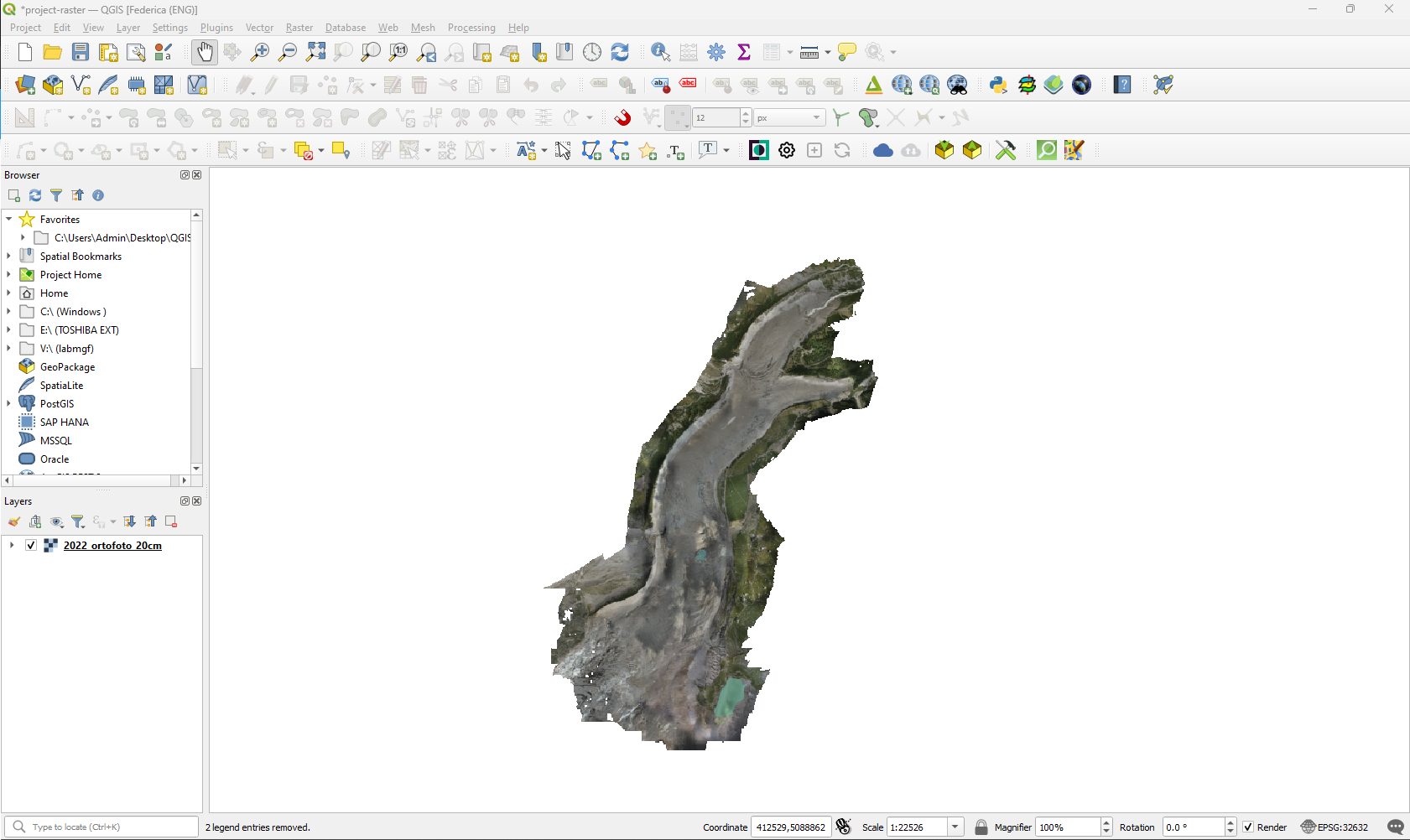Screen dimensions: 1410x840
Task: Select Oracle in the Browser panel
Action: [x=55, y=459]
